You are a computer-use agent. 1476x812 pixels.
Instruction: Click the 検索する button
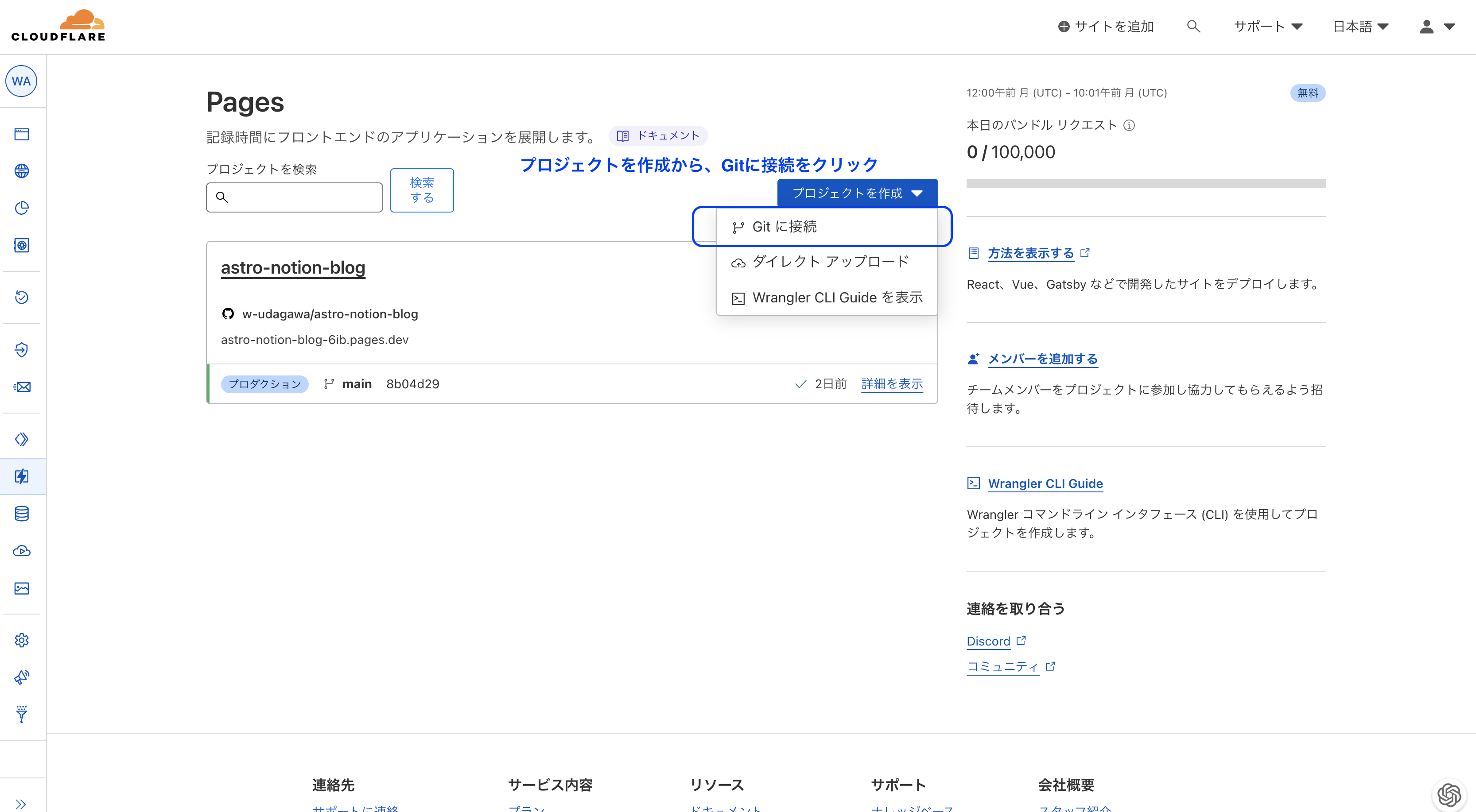click(x=422, y=190)
